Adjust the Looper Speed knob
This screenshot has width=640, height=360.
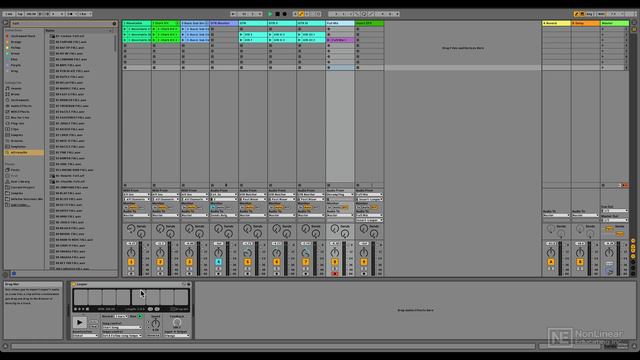pyautogui.click(x=156, y=324)
